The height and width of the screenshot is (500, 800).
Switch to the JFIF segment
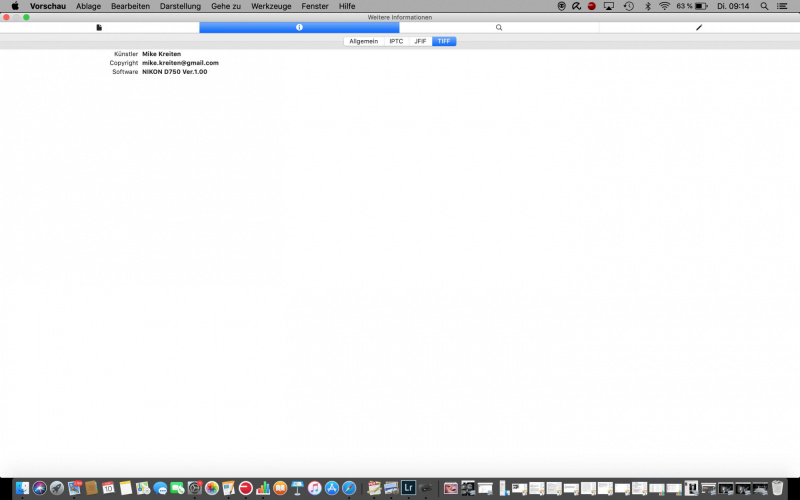(x=420, y=41)
